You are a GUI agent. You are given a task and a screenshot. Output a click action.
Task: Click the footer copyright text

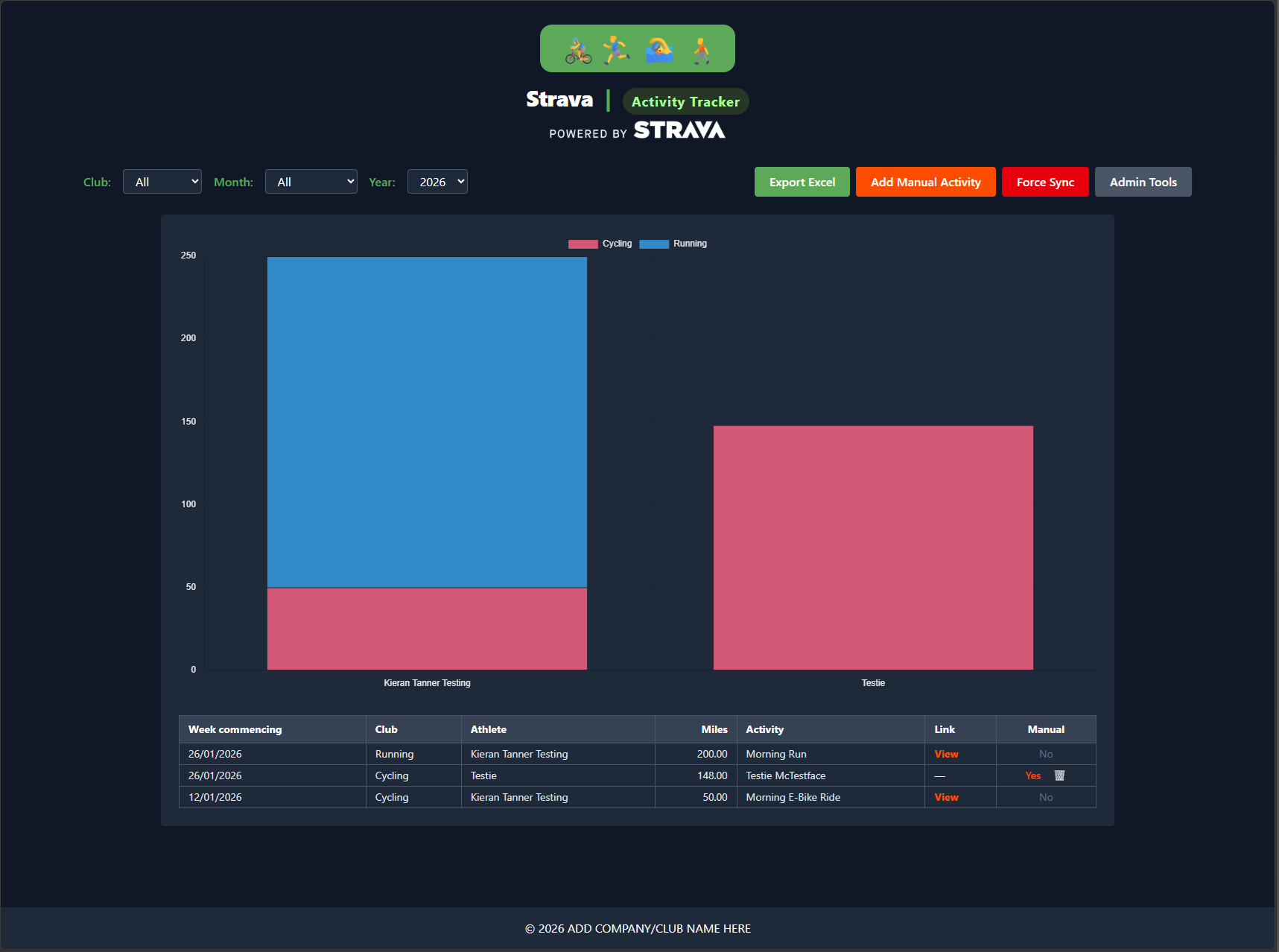coord(638,928)
